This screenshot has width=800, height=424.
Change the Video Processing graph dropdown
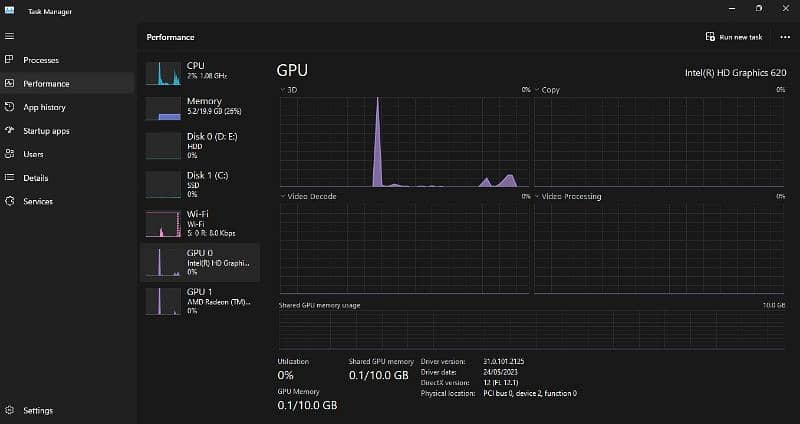(537, 197)
